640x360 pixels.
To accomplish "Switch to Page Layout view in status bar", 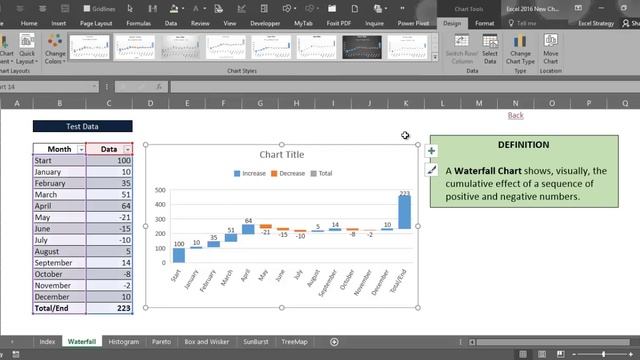I will pyautogui.click(x=542, y=354).
